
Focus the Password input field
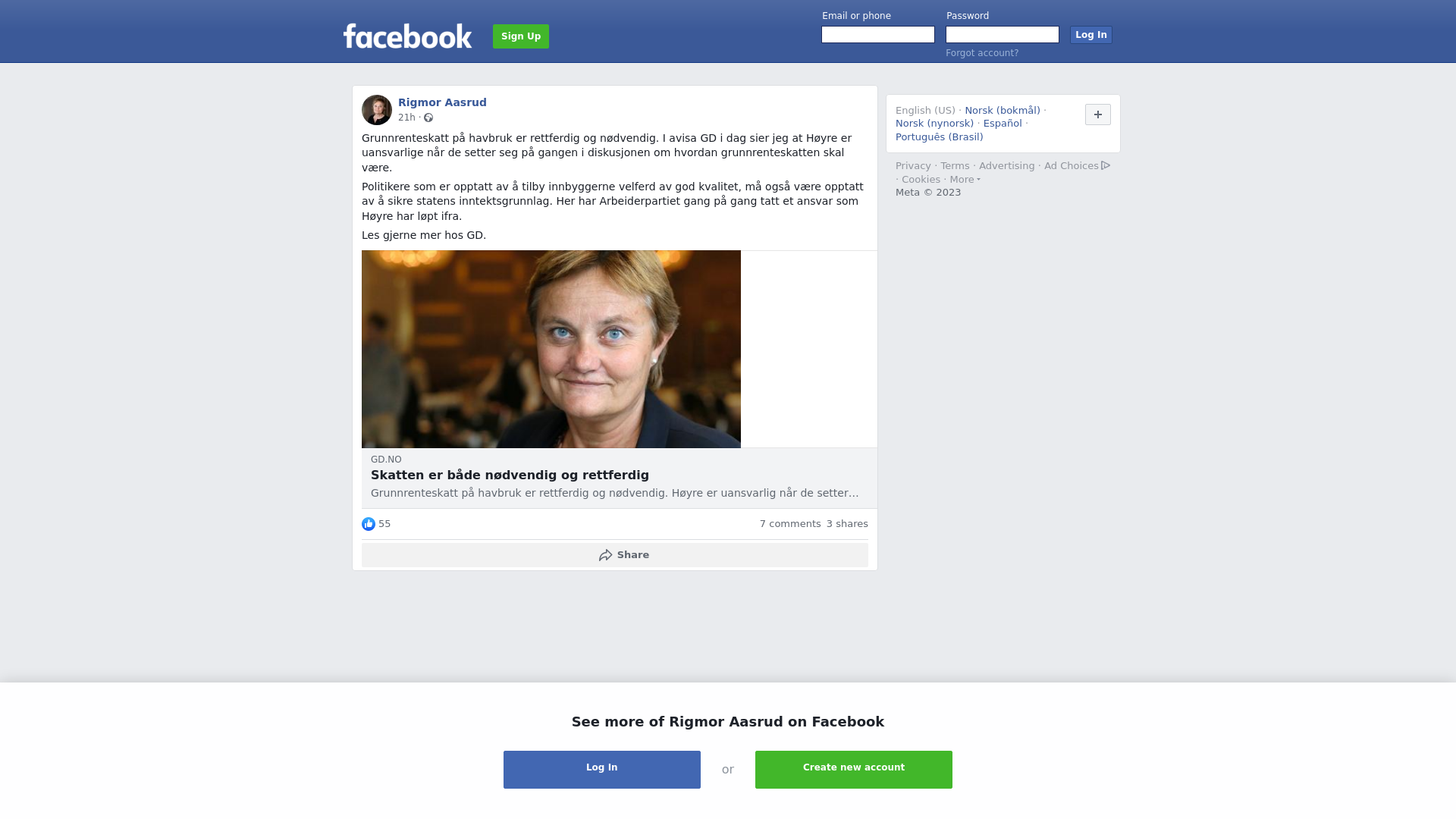pos(1003,35)
